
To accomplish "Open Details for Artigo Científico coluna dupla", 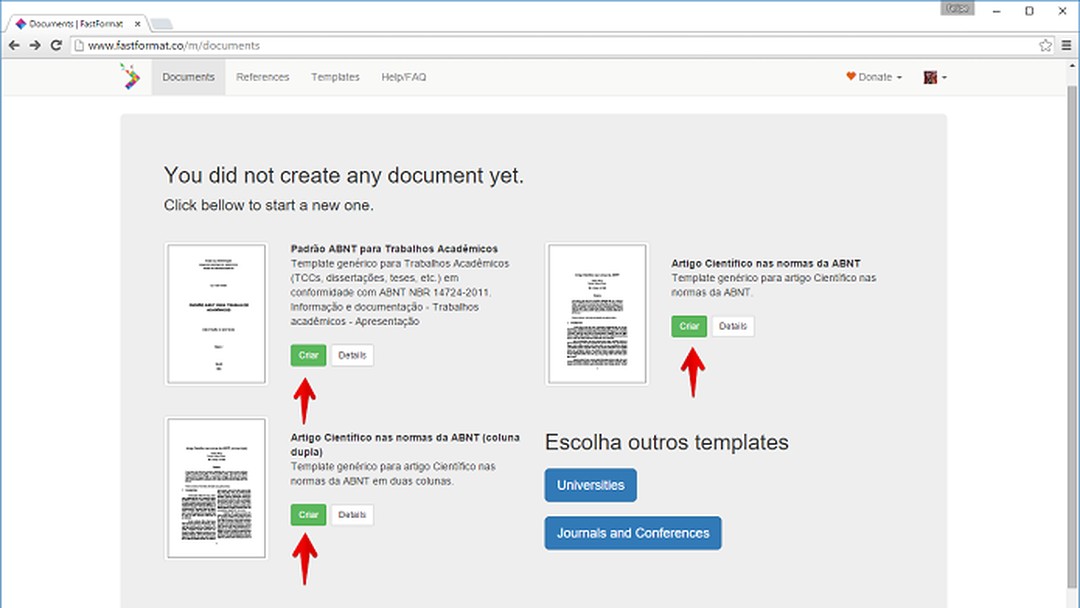I will pyautogui.click(x=352, y=515).
